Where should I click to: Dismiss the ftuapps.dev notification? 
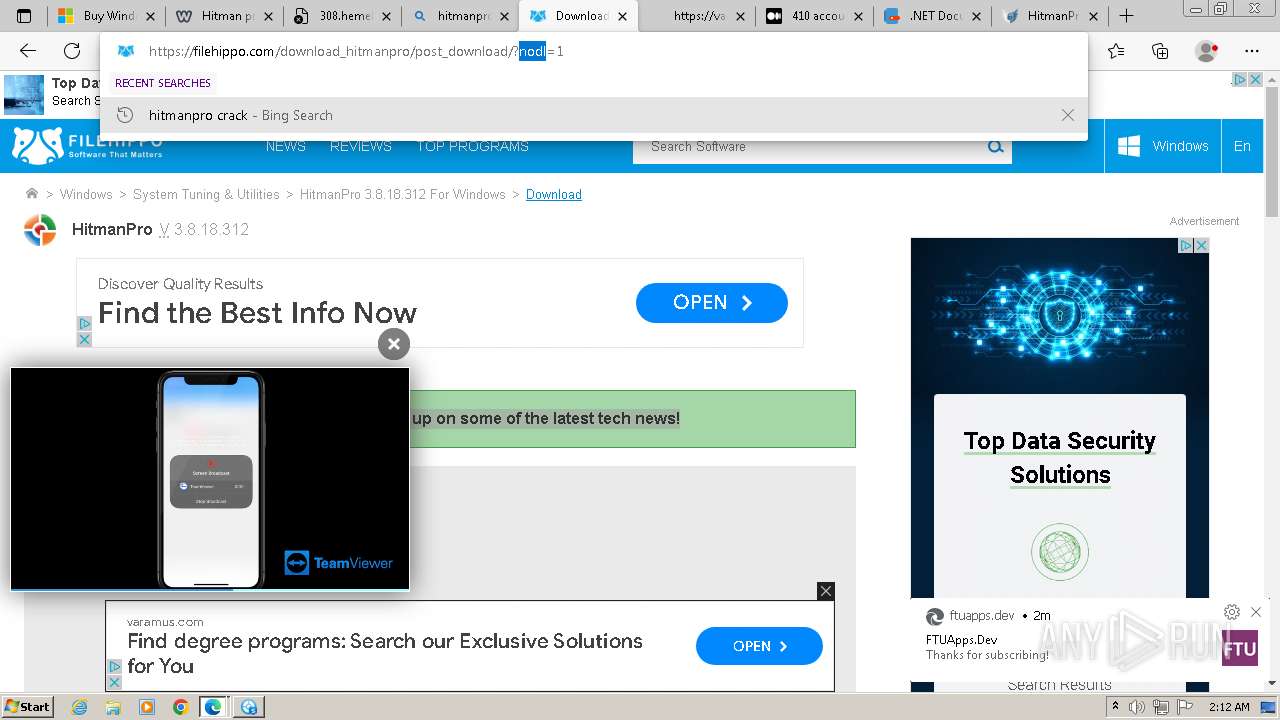(1256, 612)
